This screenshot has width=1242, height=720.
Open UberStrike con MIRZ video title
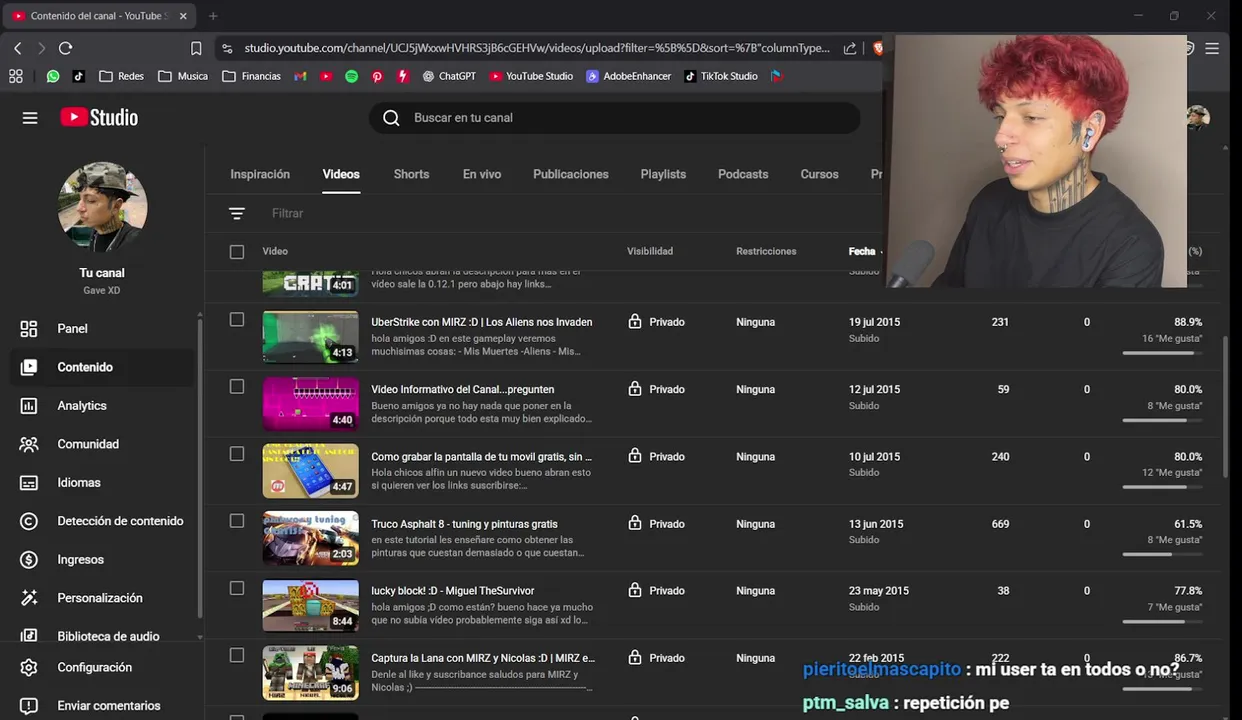(482, 322)
